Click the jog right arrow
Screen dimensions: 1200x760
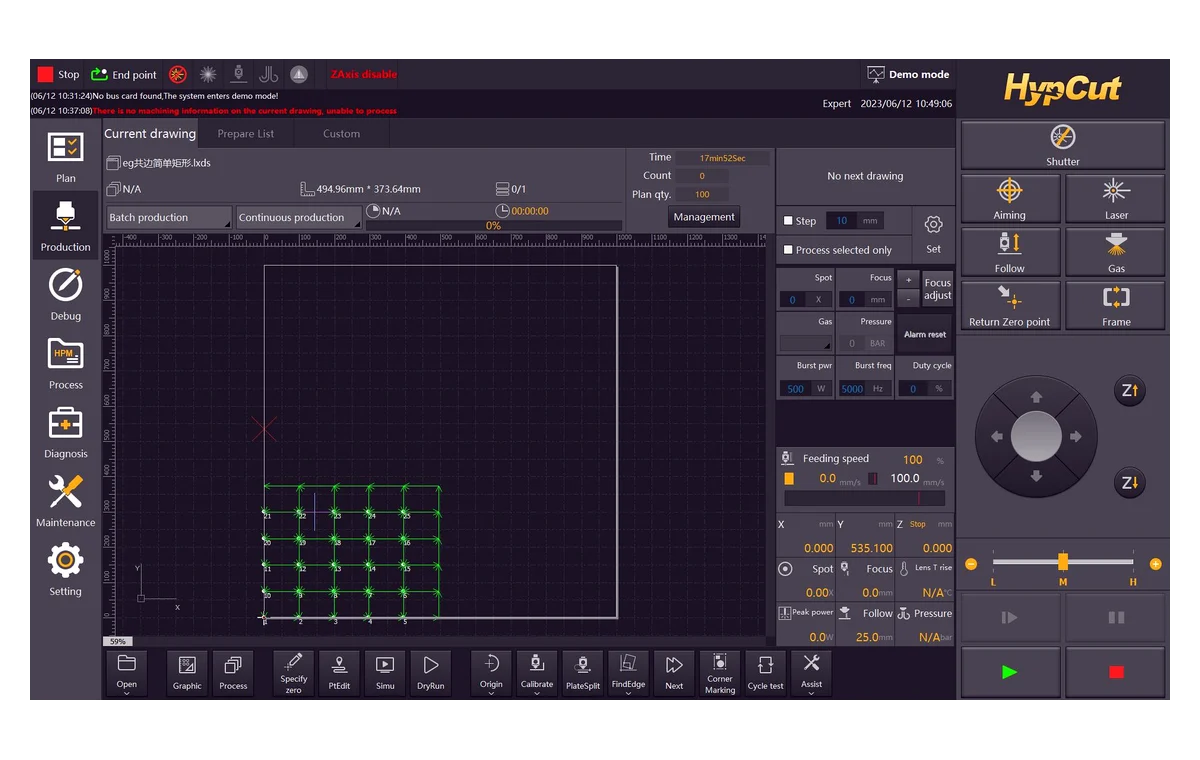[1076, 437]
